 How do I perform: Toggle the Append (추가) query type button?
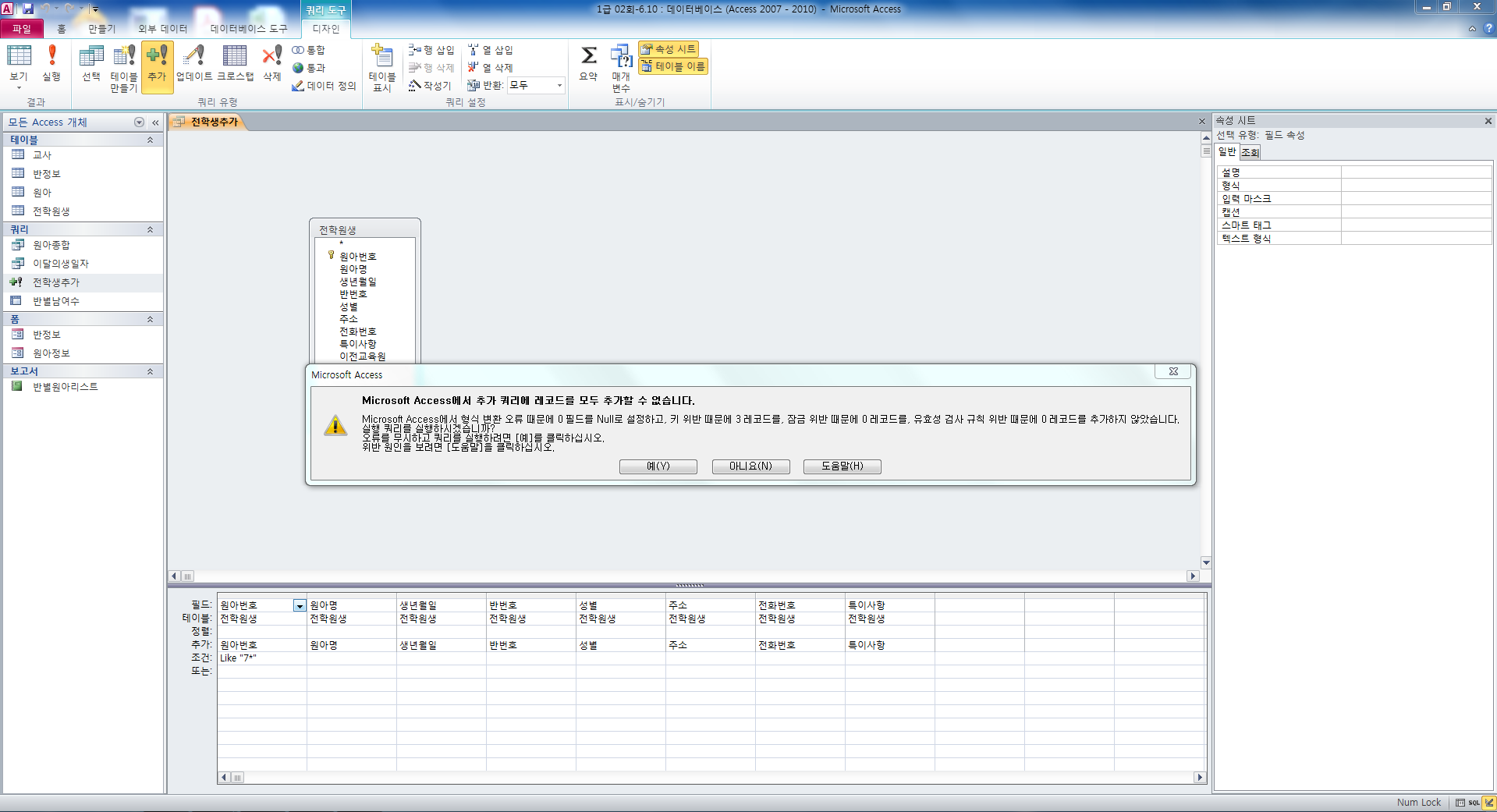(157, 67)
